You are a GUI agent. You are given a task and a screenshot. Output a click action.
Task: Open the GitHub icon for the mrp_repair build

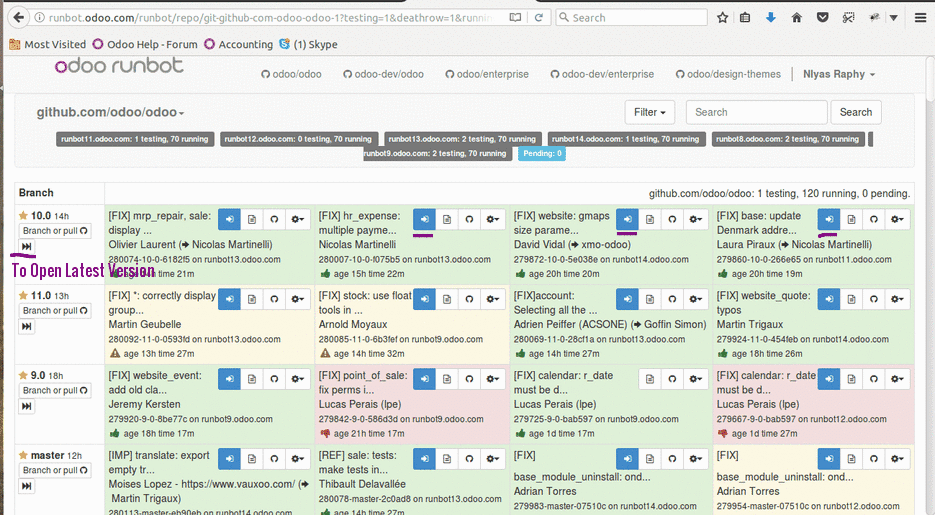(x=274, y=219)
